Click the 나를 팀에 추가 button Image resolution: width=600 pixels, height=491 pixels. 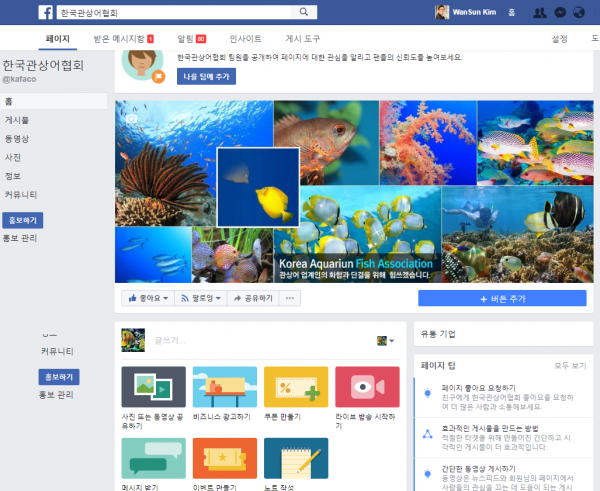pos(206,76)
